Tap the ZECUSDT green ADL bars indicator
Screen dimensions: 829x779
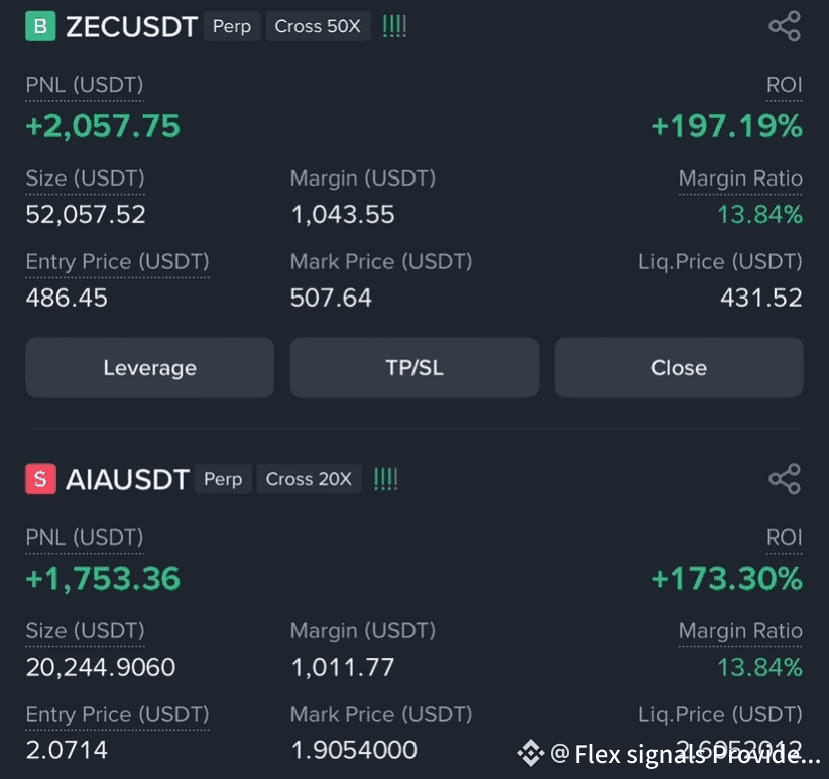pyautogui.click(x=394, y=26)
